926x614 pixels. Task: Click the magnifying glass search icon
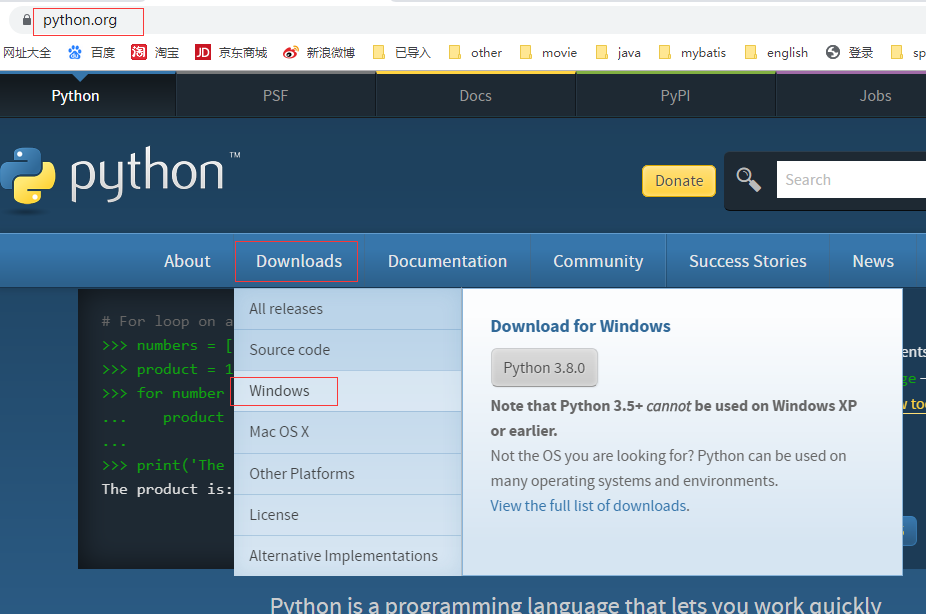748,179
